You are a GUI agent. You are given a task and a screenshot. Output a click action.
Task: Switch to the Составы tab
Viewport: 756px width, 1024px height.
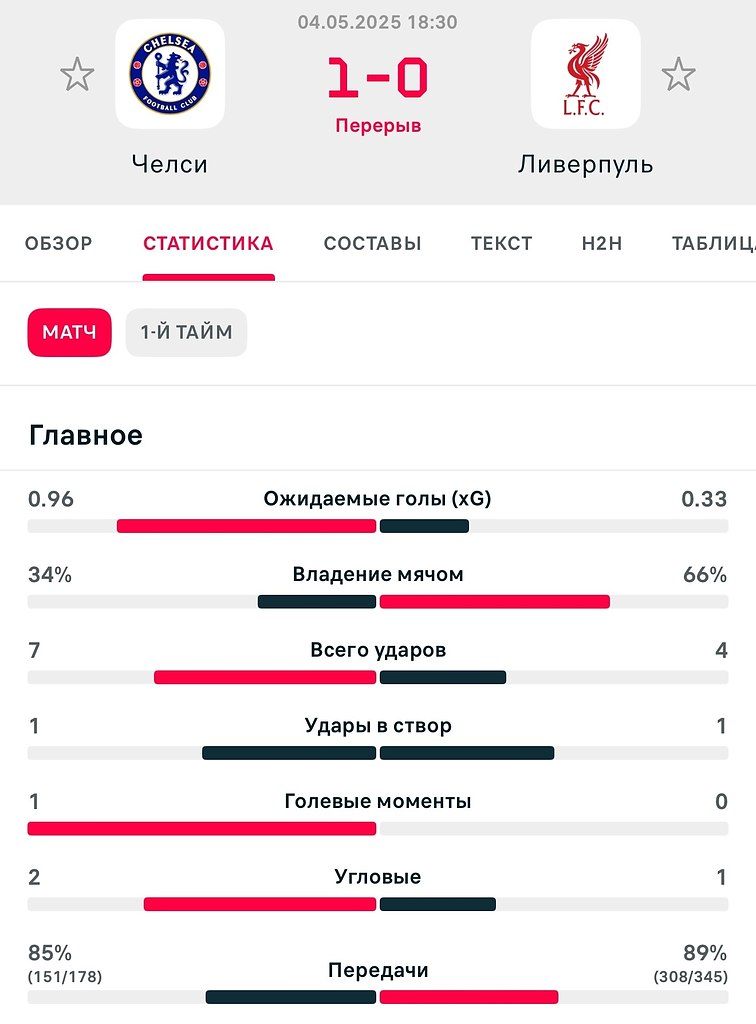(372, 244)
